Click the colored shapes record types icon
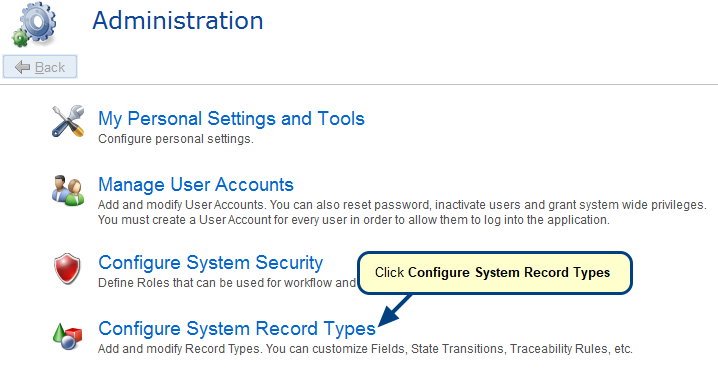 [x=67, y=336]
